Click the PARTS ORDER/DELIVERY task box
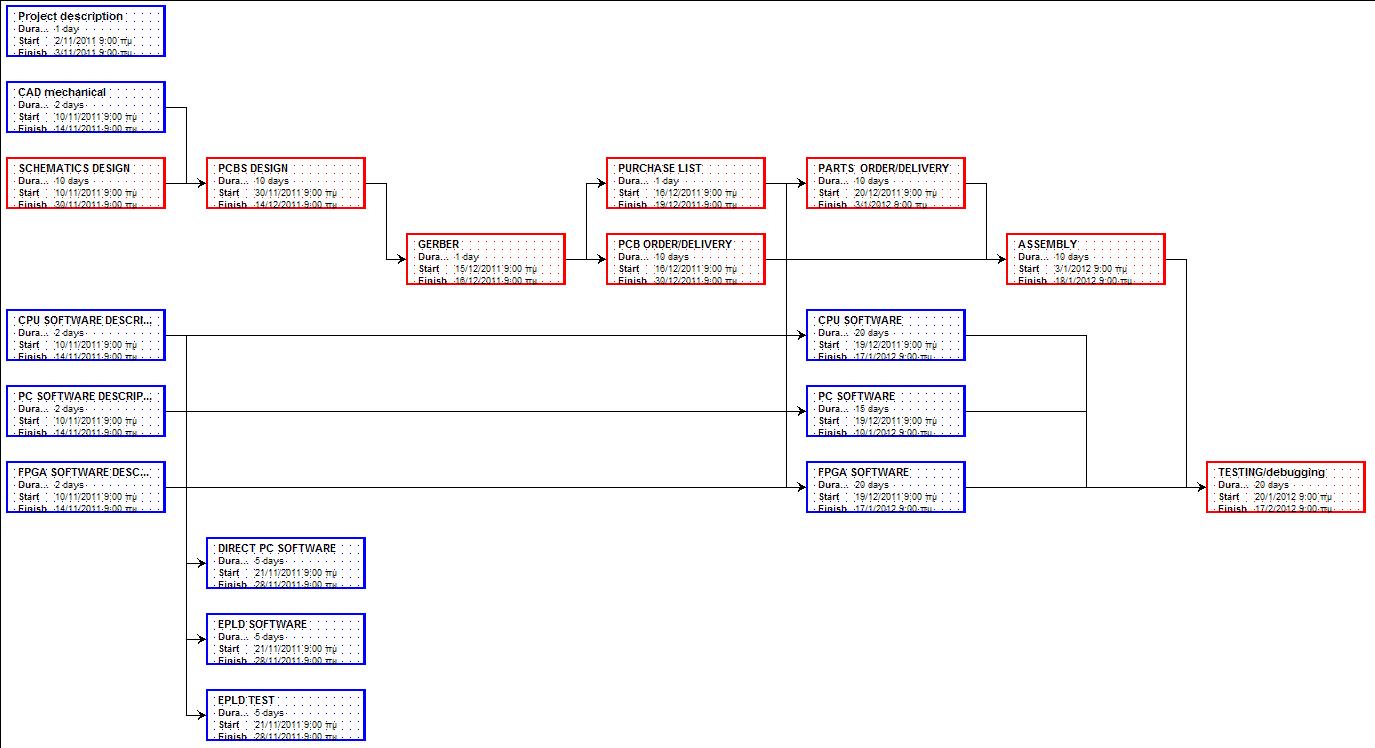The image size is (1375, 748). coord(886,183)
